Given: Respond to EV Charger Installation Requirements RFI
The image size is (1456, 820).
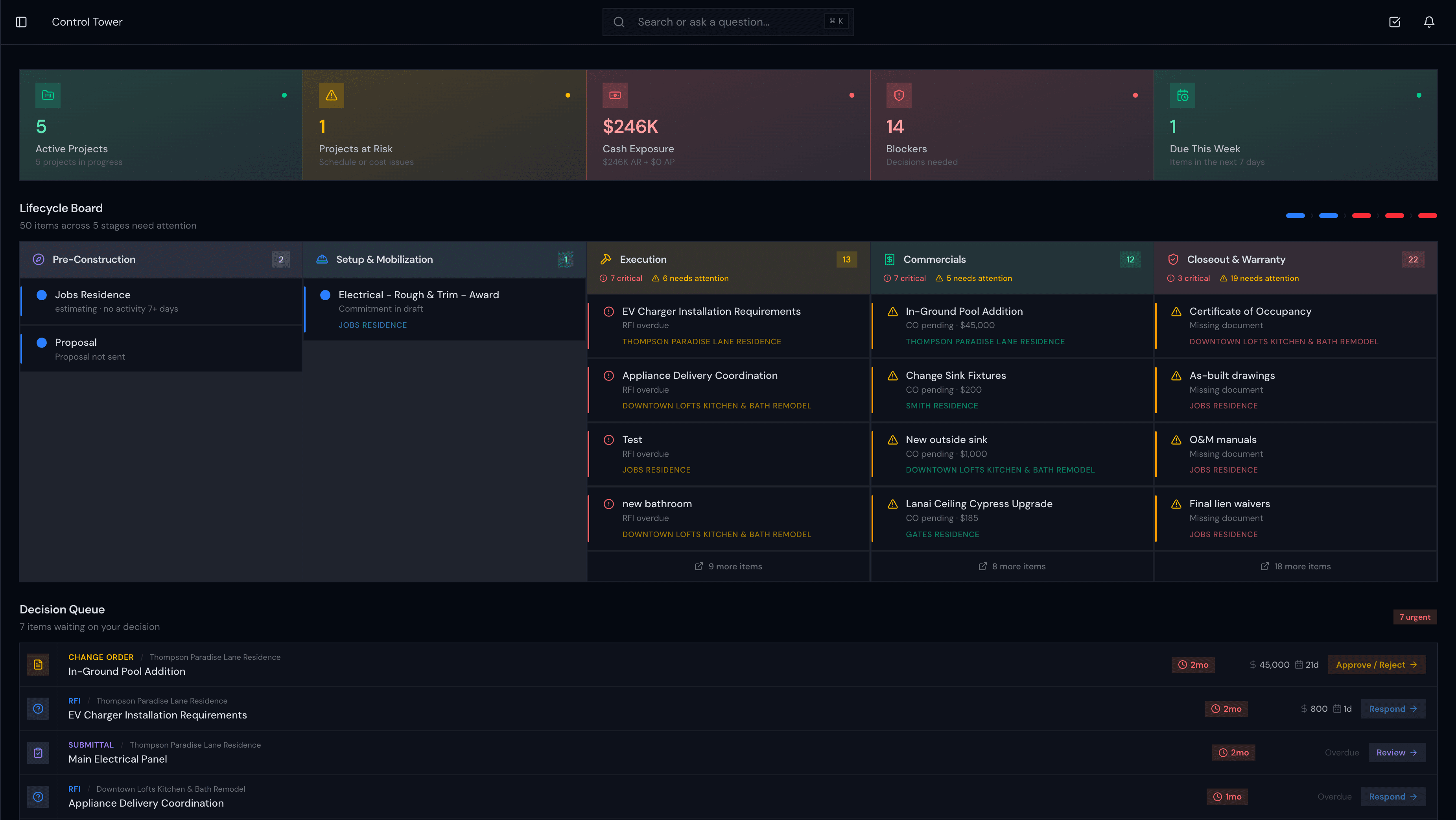Looking at the screenshot, I should (1393, 709).
